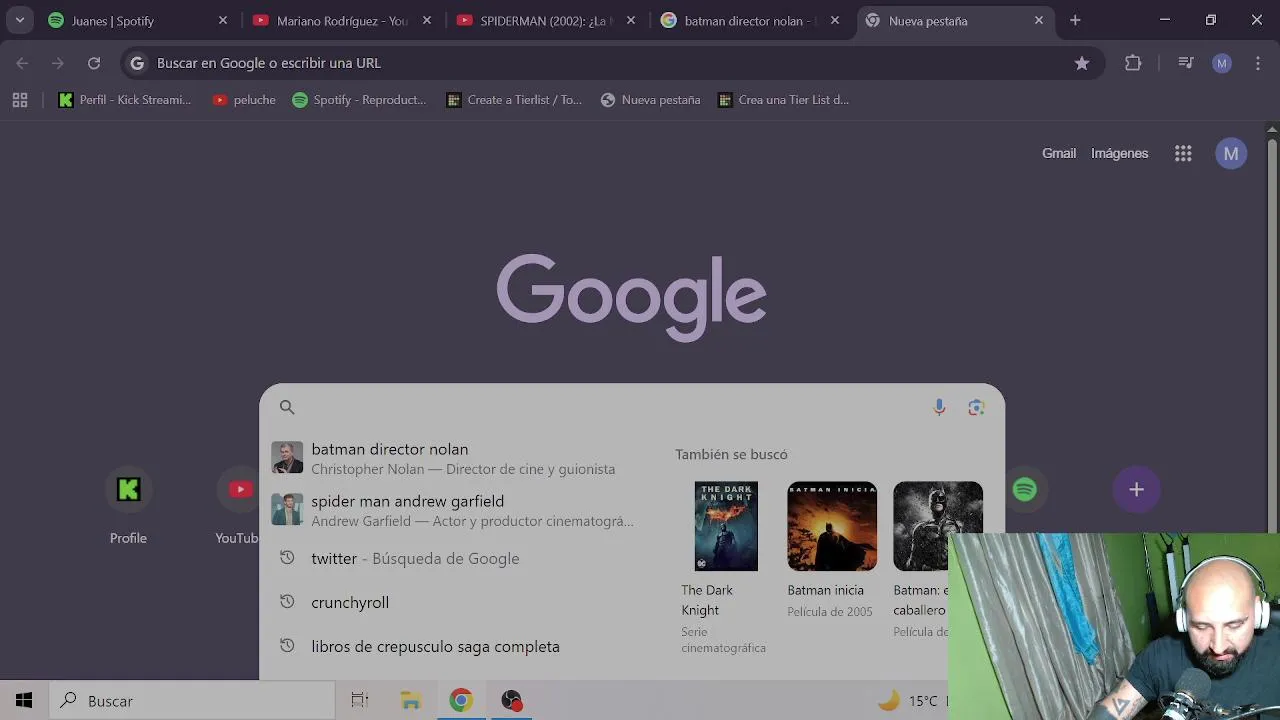Open Chrome from the taskbar
1280x720 pixels.
pyautogui.click(x=461, y=701)
